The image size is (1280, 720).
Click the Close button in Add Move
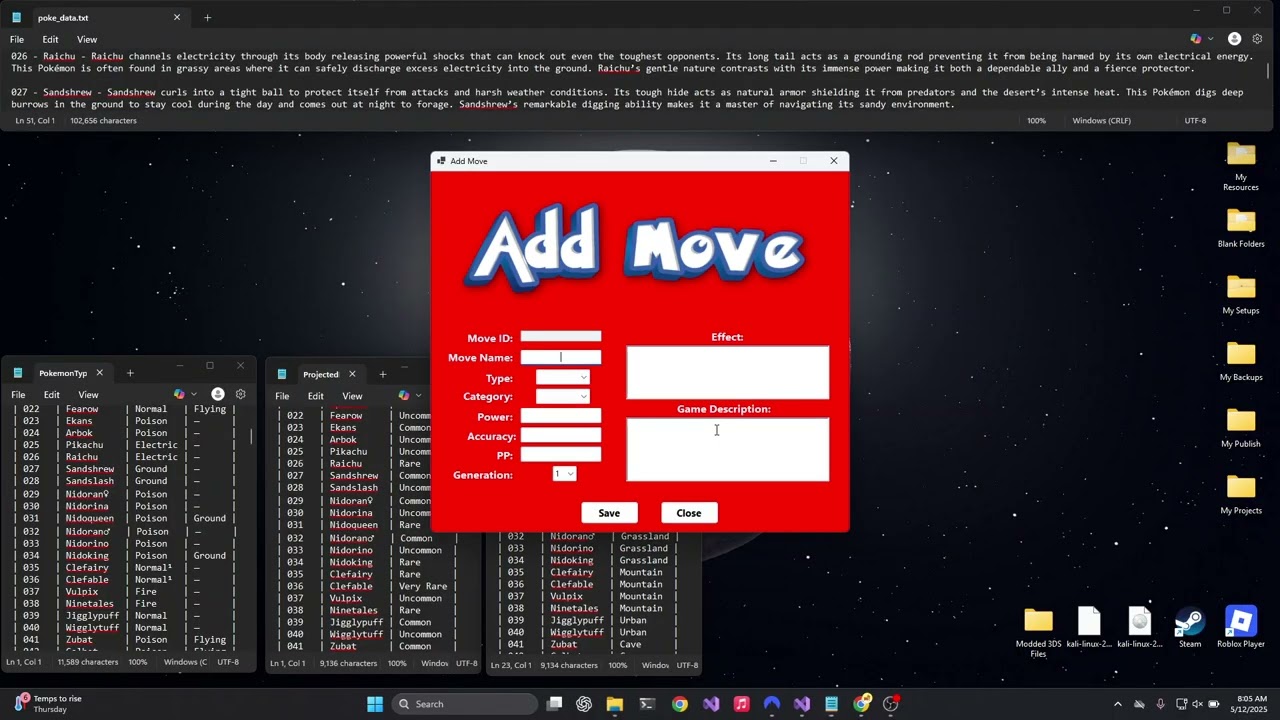(x=689, y=513)
